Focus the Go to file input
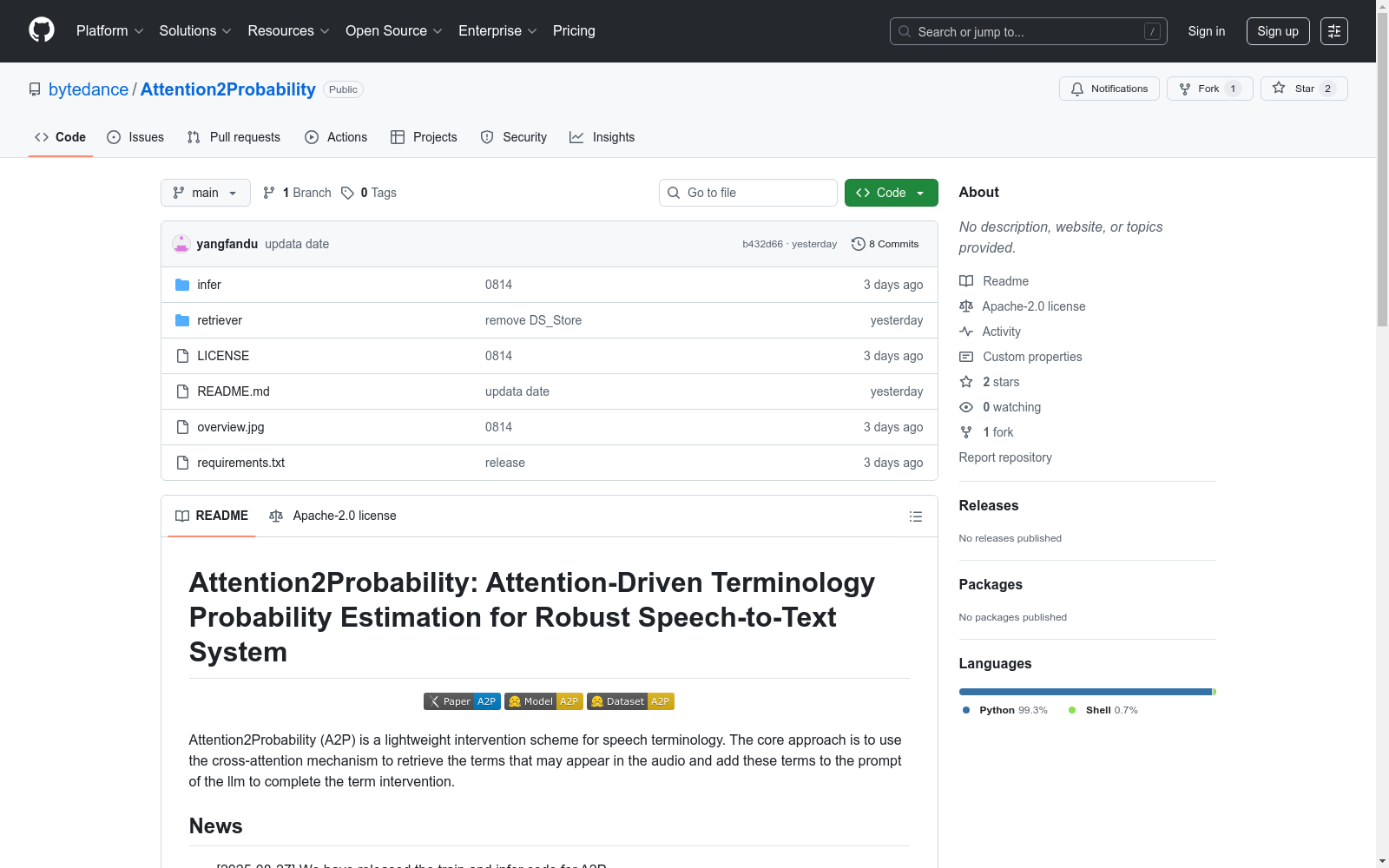This screenshot has height=868, width=1389. point(748,193)
